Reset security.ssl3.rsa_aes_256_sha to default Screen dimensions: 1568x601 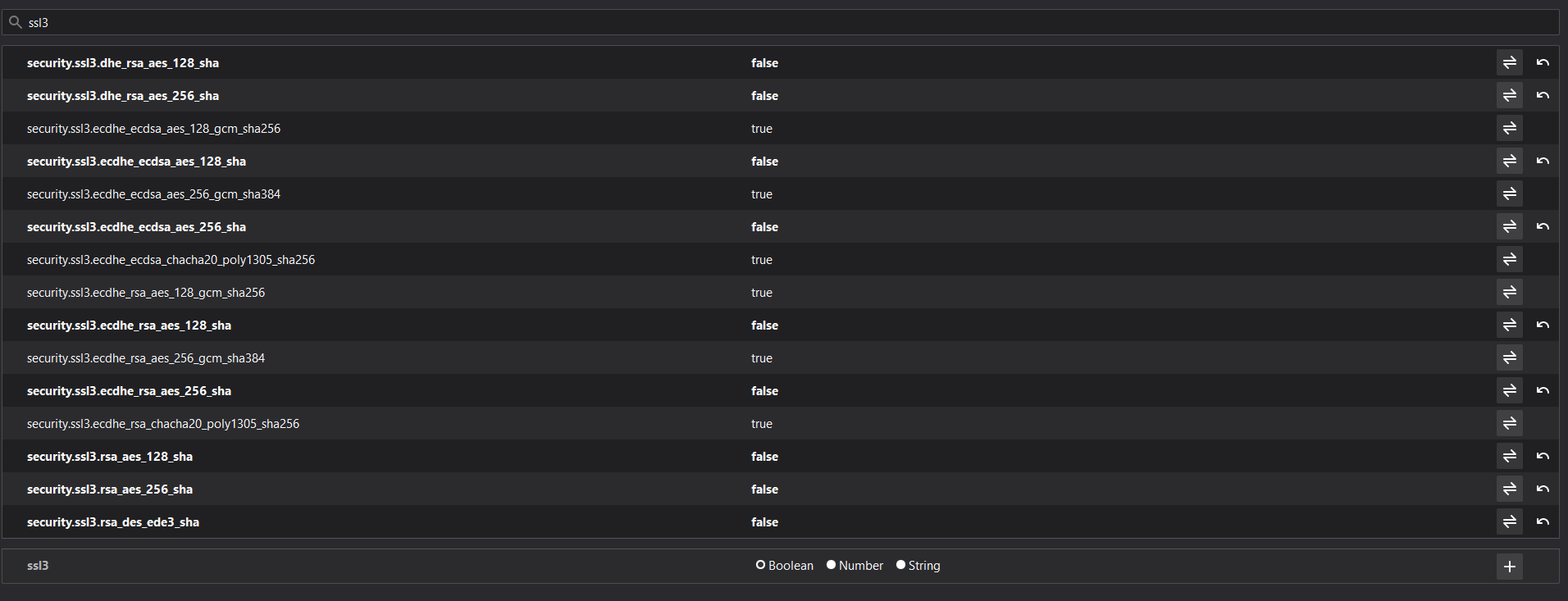pyautogui.click(x=1543, y=489)
